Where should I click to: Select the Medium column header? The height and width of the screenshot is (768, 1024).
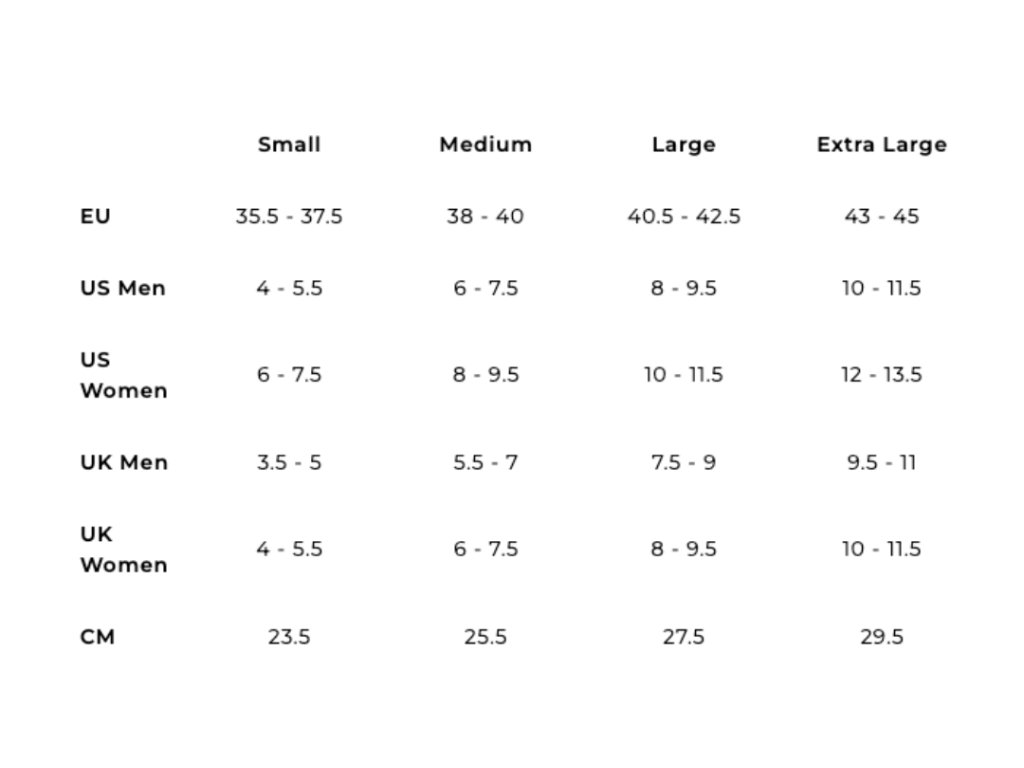click(x=485, y=144)
